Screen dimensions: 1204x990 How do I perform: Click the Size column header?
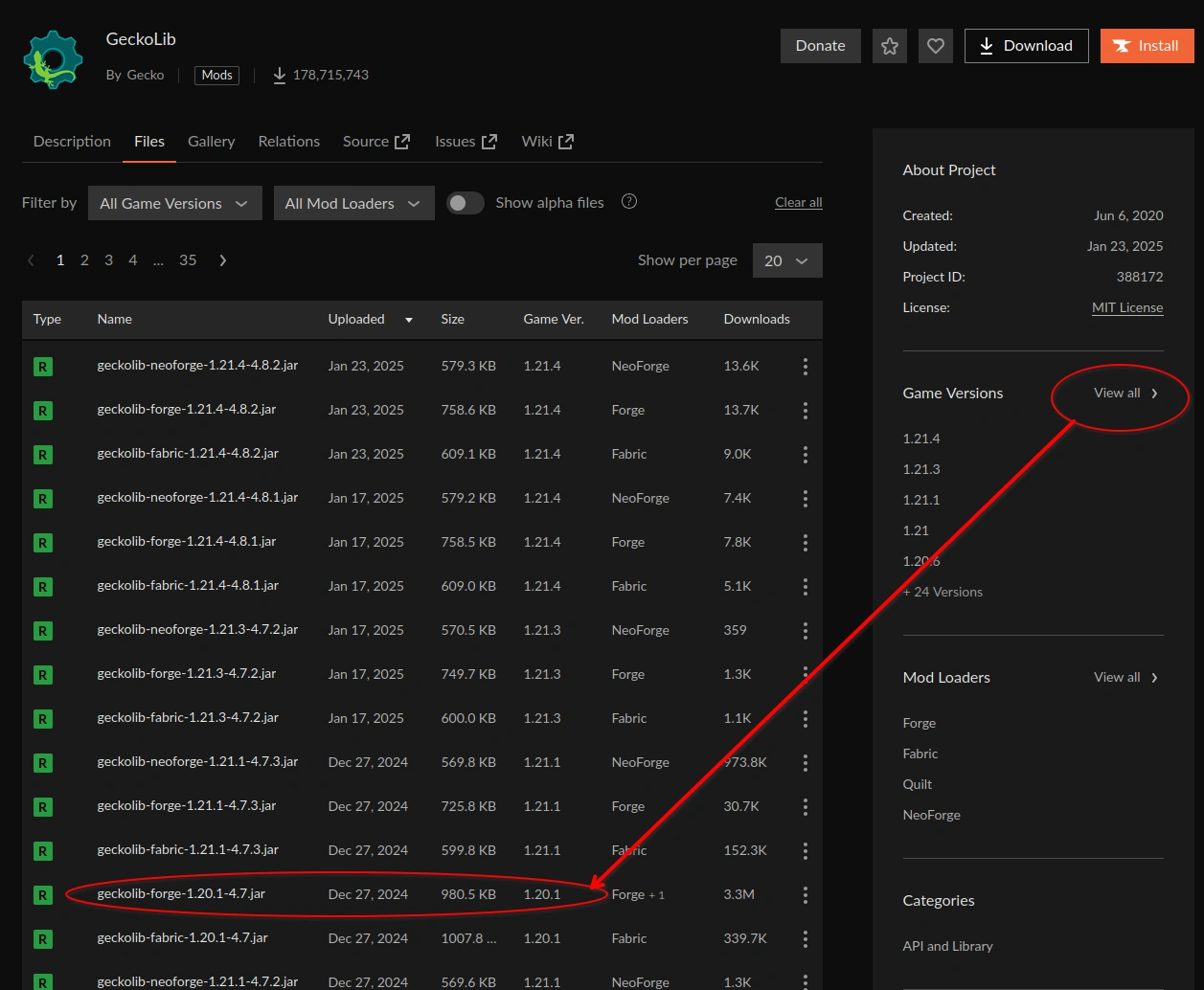452,319
